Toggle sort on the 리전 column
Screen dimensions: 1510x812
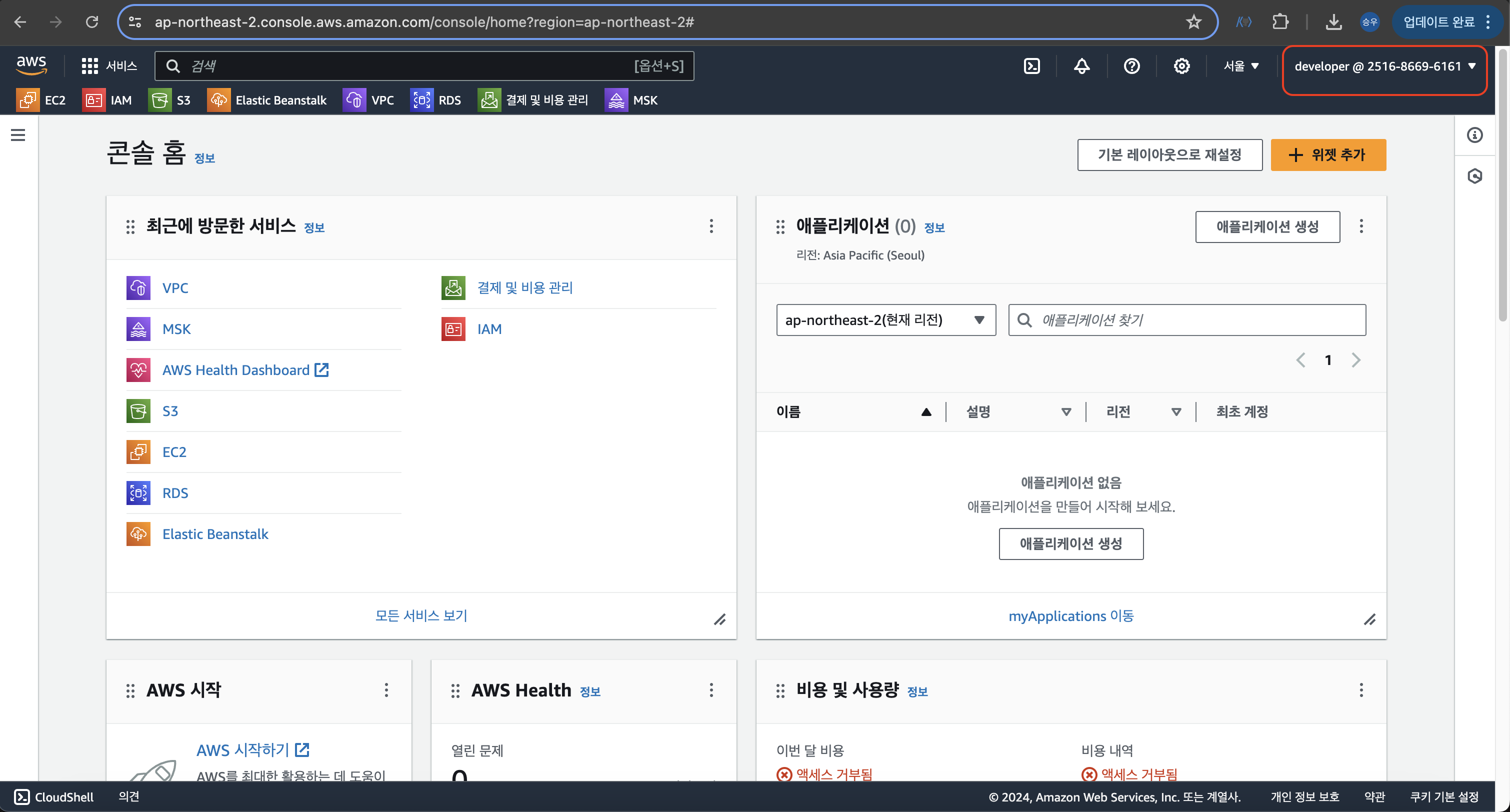point(1176,411)
